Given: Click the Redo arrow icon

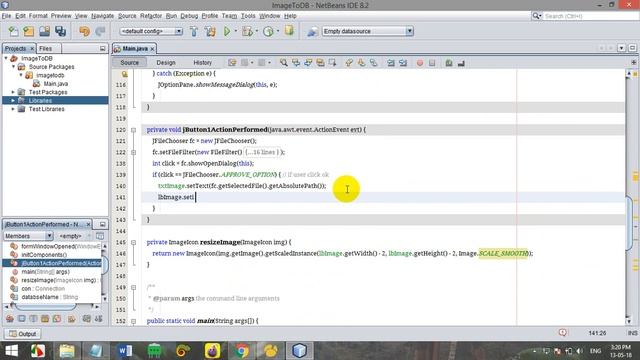Looking at the screenshot, I should 100,31.
